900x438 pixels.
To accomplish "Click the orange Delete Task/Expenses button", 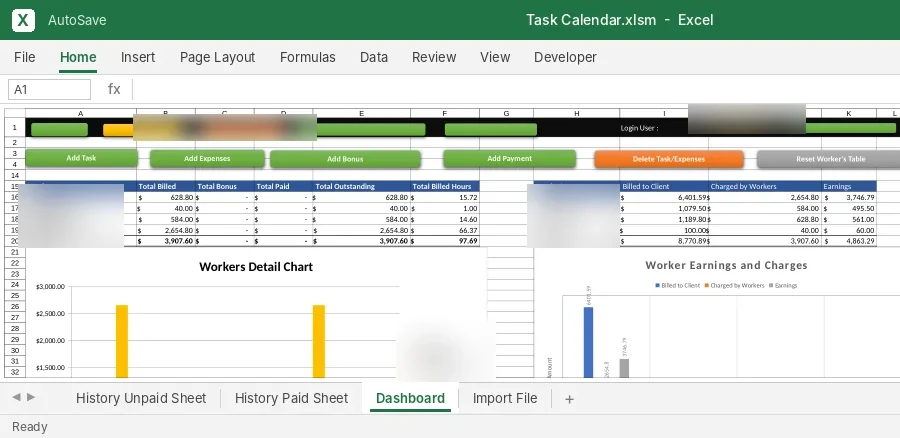I will [669, 159].
